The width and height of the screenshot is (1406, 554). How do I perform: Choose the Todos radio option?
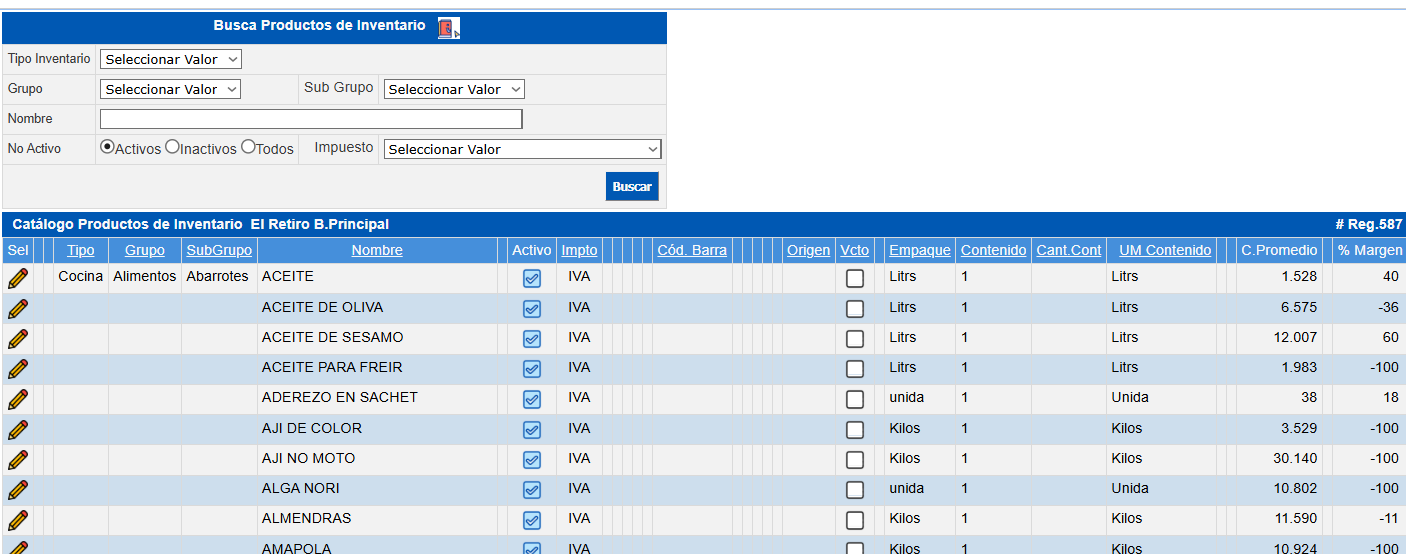tap(248, 147)
